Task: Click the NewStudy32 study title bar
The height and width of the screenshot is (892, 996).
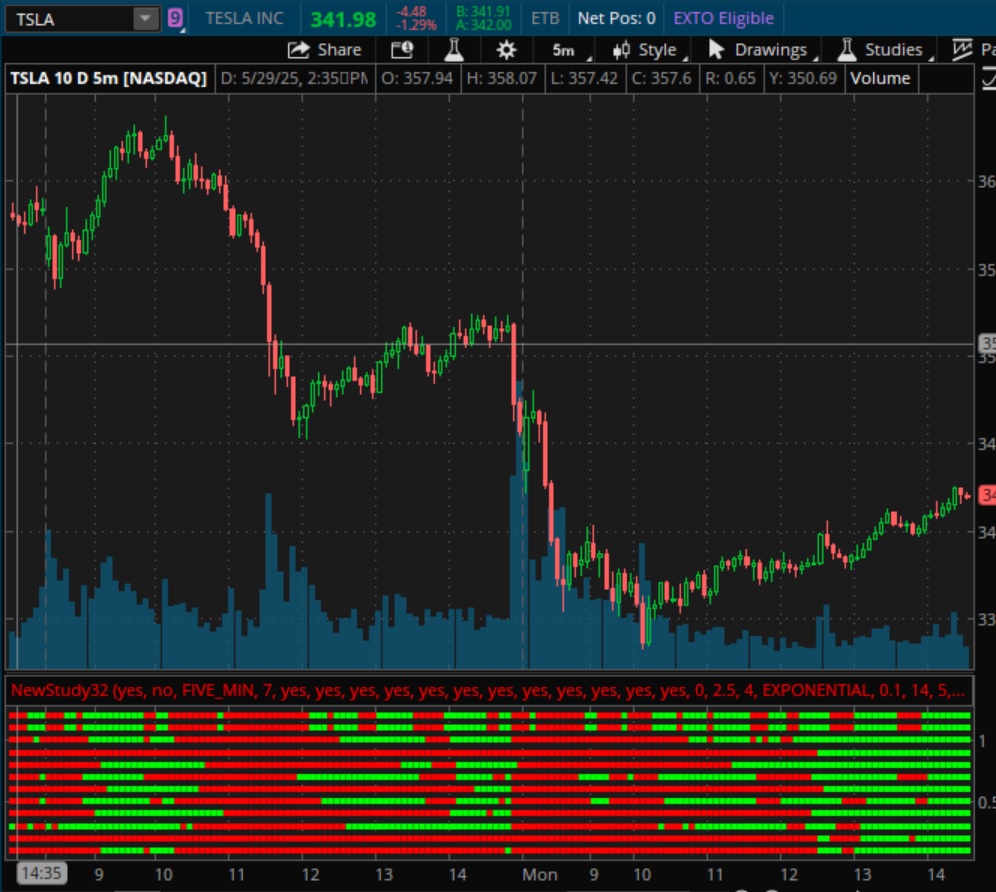Action: (488, 690)
